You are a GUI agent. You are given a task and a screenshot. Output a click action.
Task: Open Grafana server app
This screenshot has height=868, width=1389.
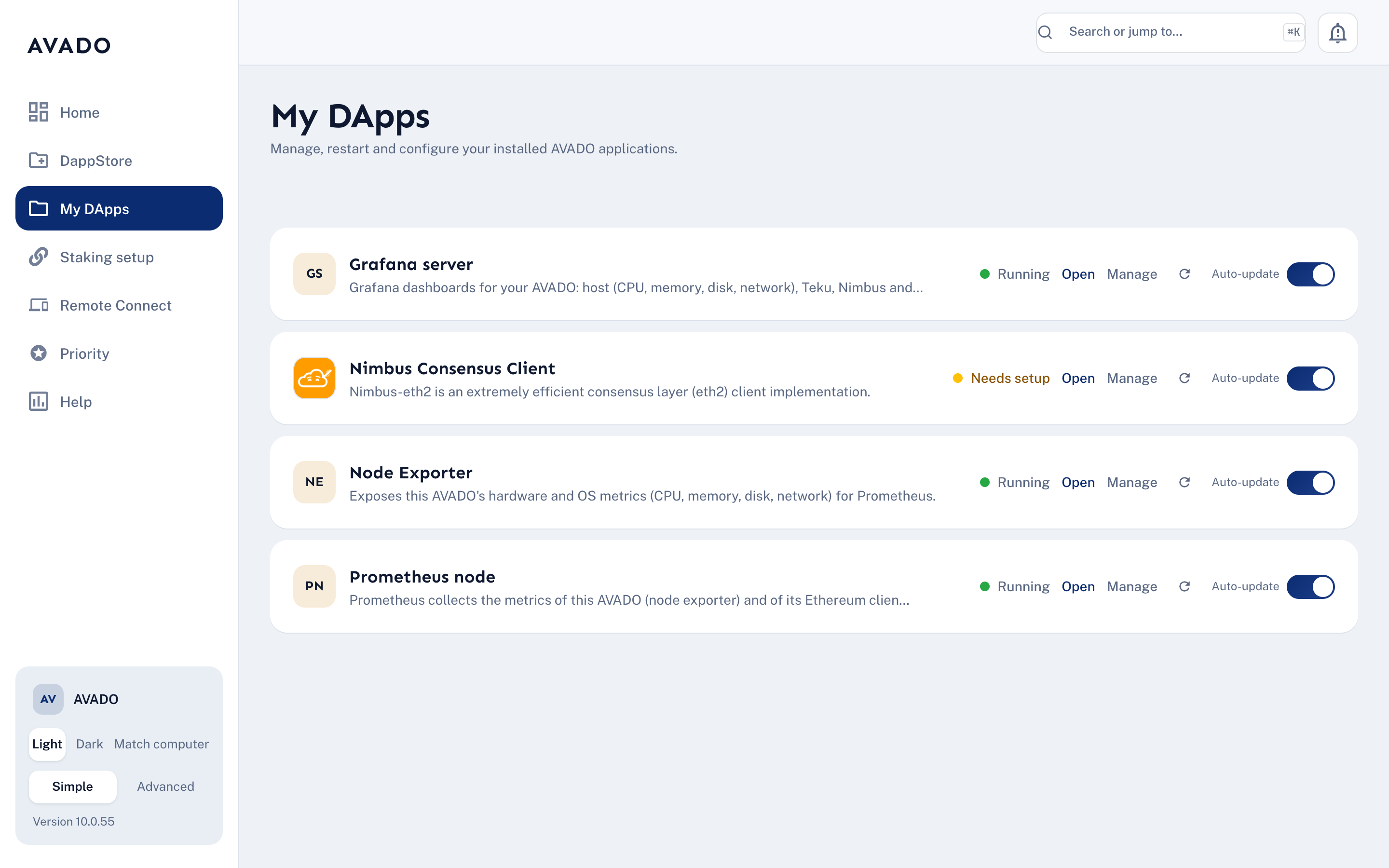pyautogui.click(x=1078, y=274)
